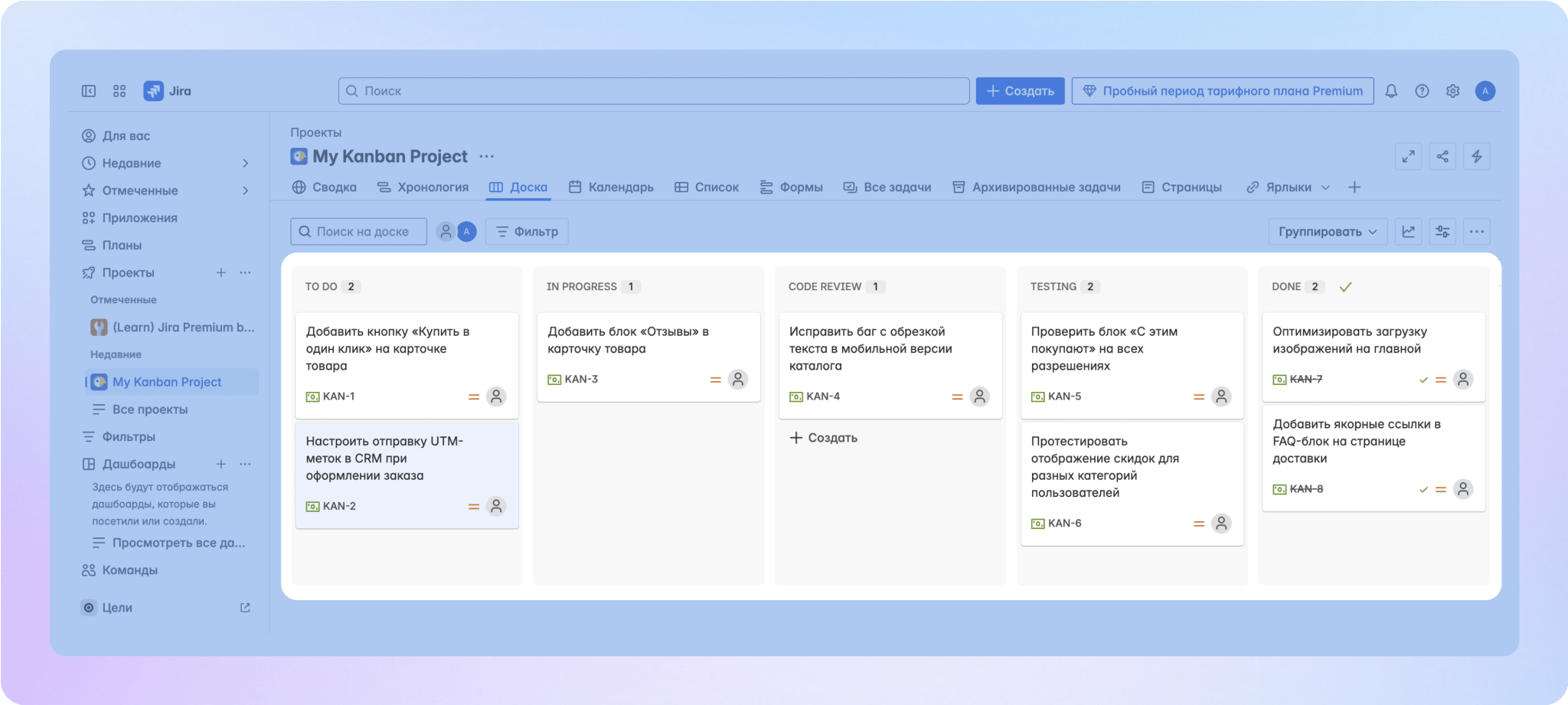Click the Фильтр button

527,232
